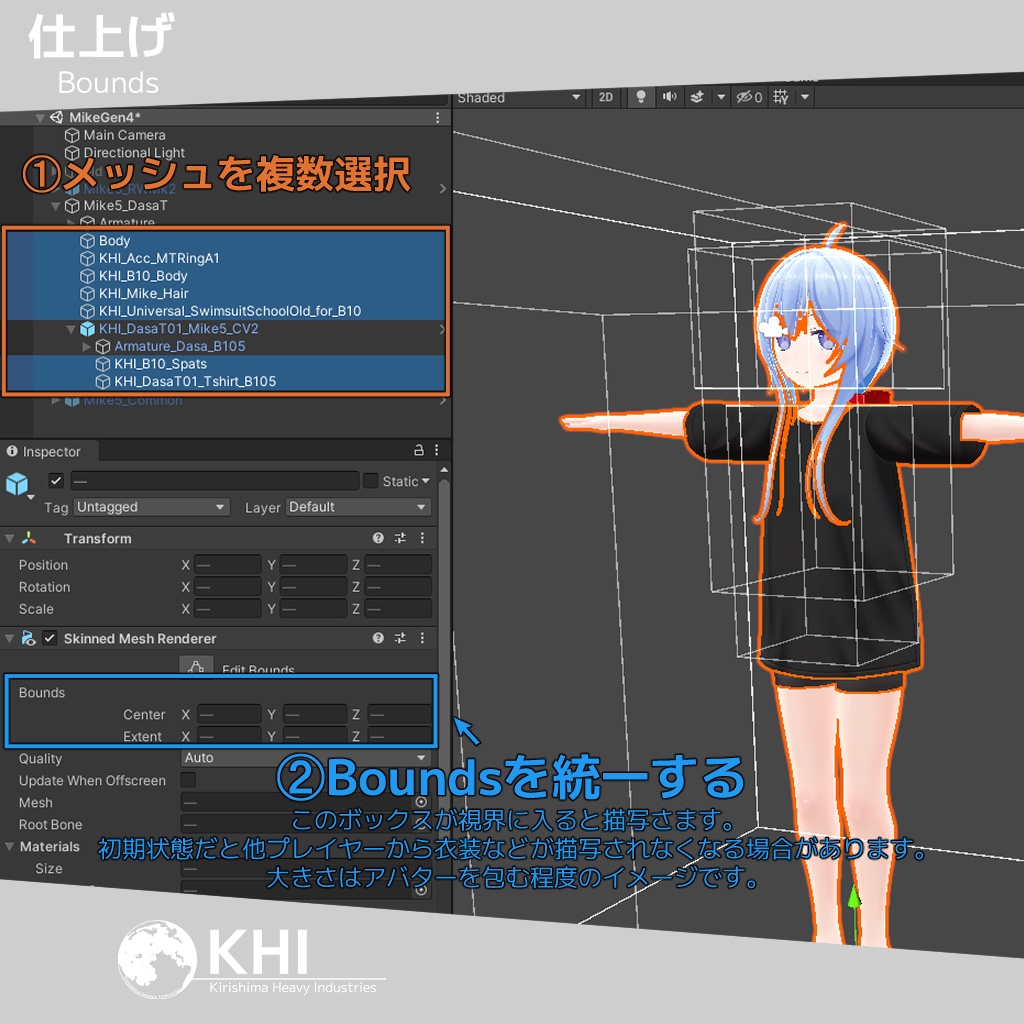The image size is (1024, 1024).
Task: Open the Transform three-dot menu
Action: [424, 538]
